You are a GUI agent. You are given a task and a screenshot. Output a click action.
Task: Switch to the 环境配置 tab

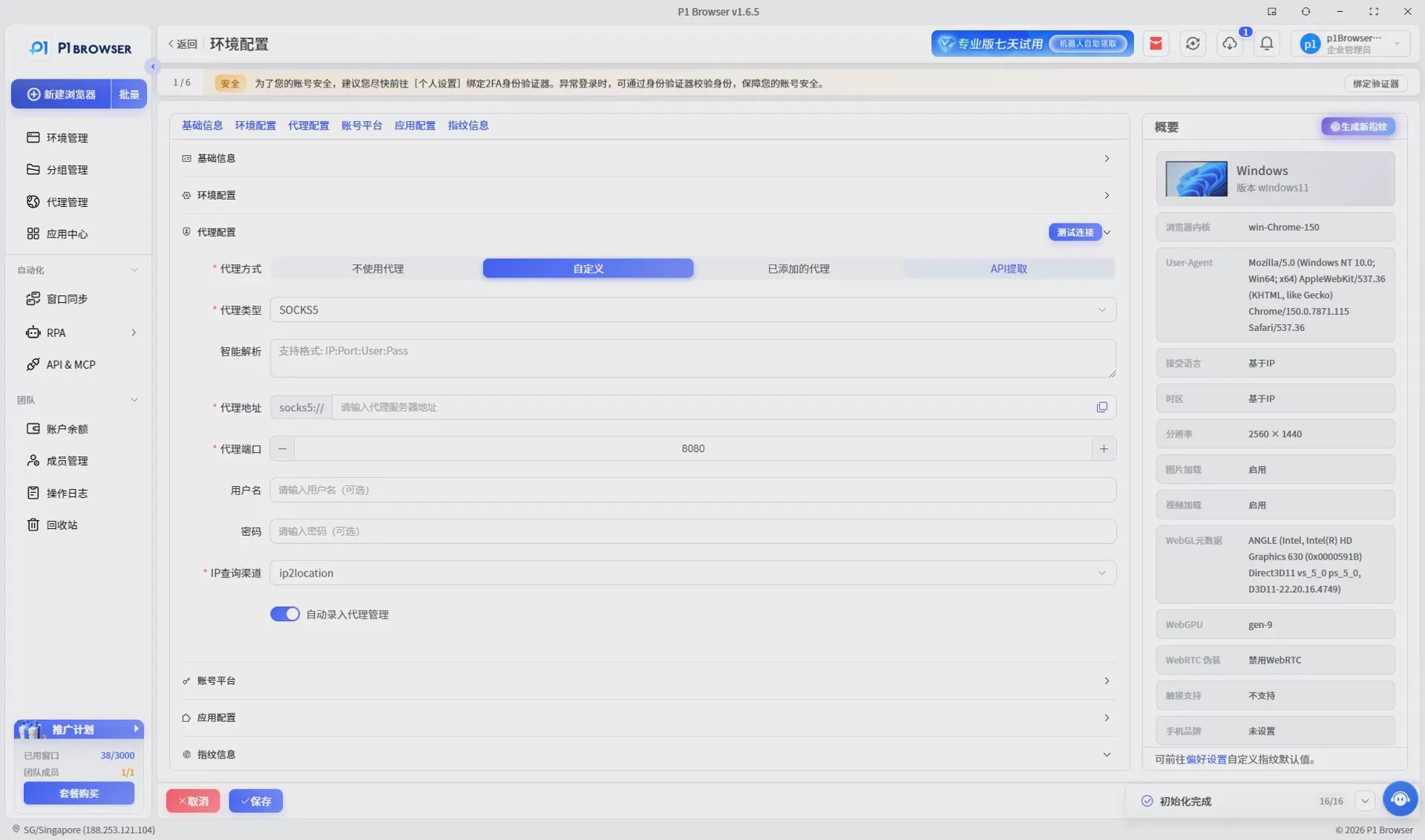(255, 125)
